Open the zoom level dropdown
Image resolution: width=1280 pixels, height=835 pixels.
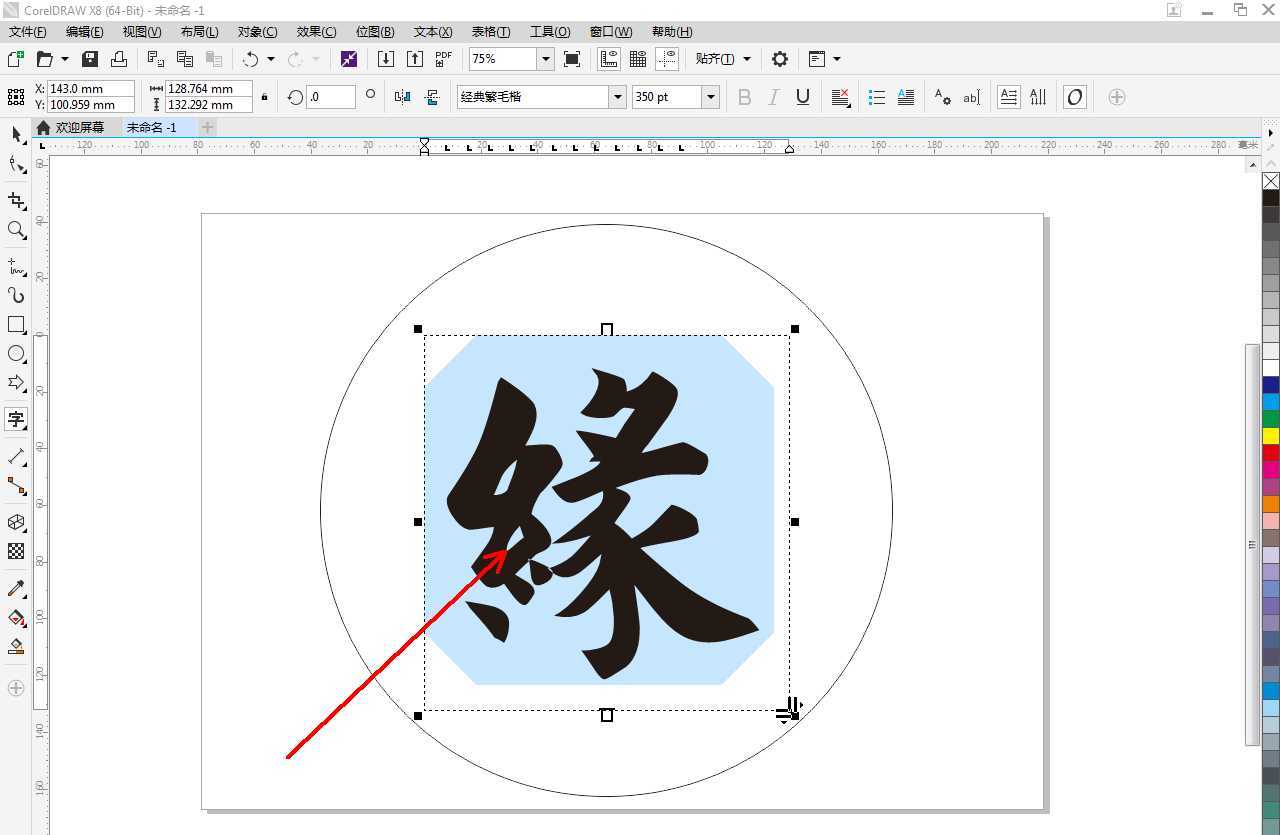click(x=545, y=58)
